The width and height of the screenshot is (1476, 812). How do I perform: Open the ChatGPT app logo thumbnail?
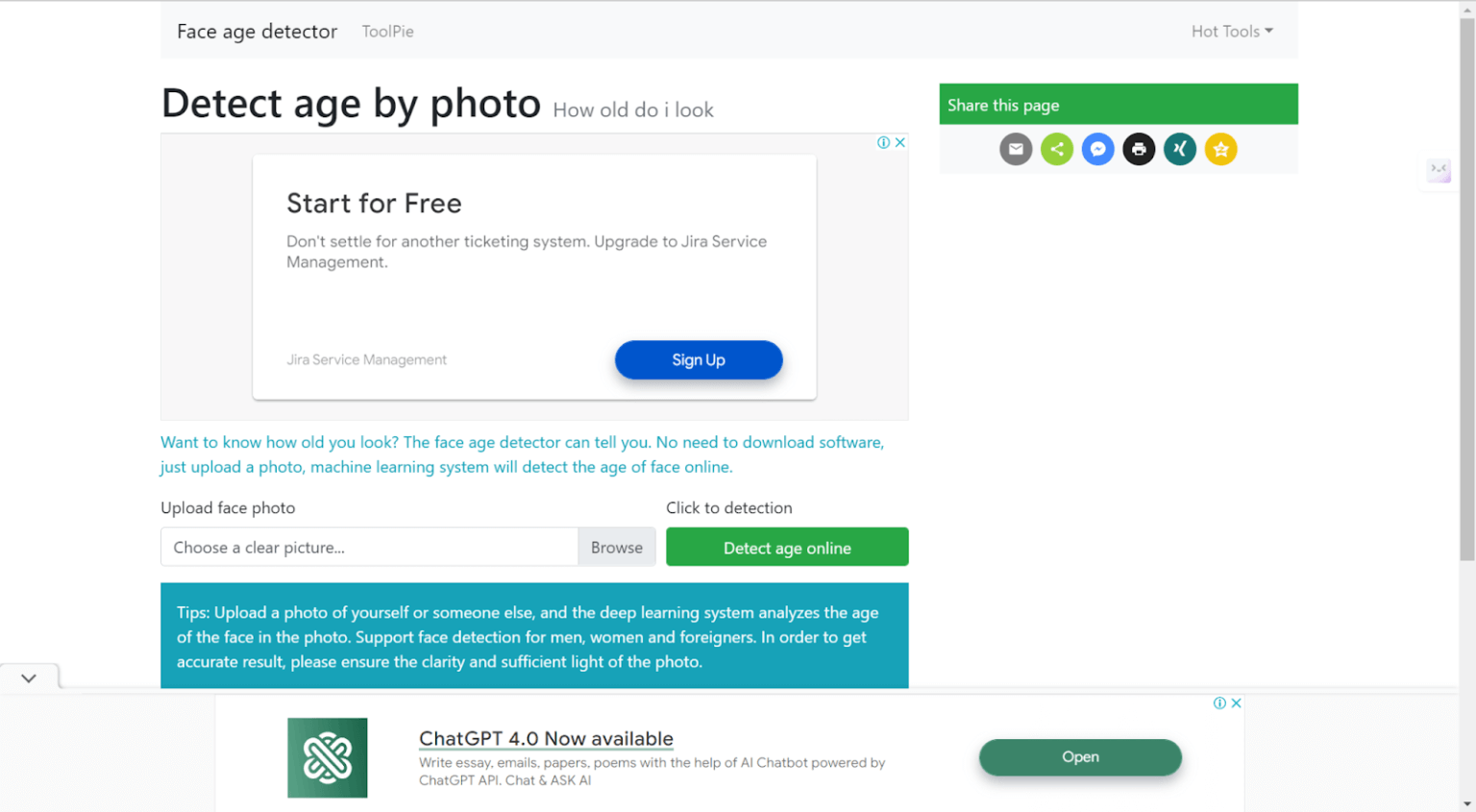pos(327,757)
